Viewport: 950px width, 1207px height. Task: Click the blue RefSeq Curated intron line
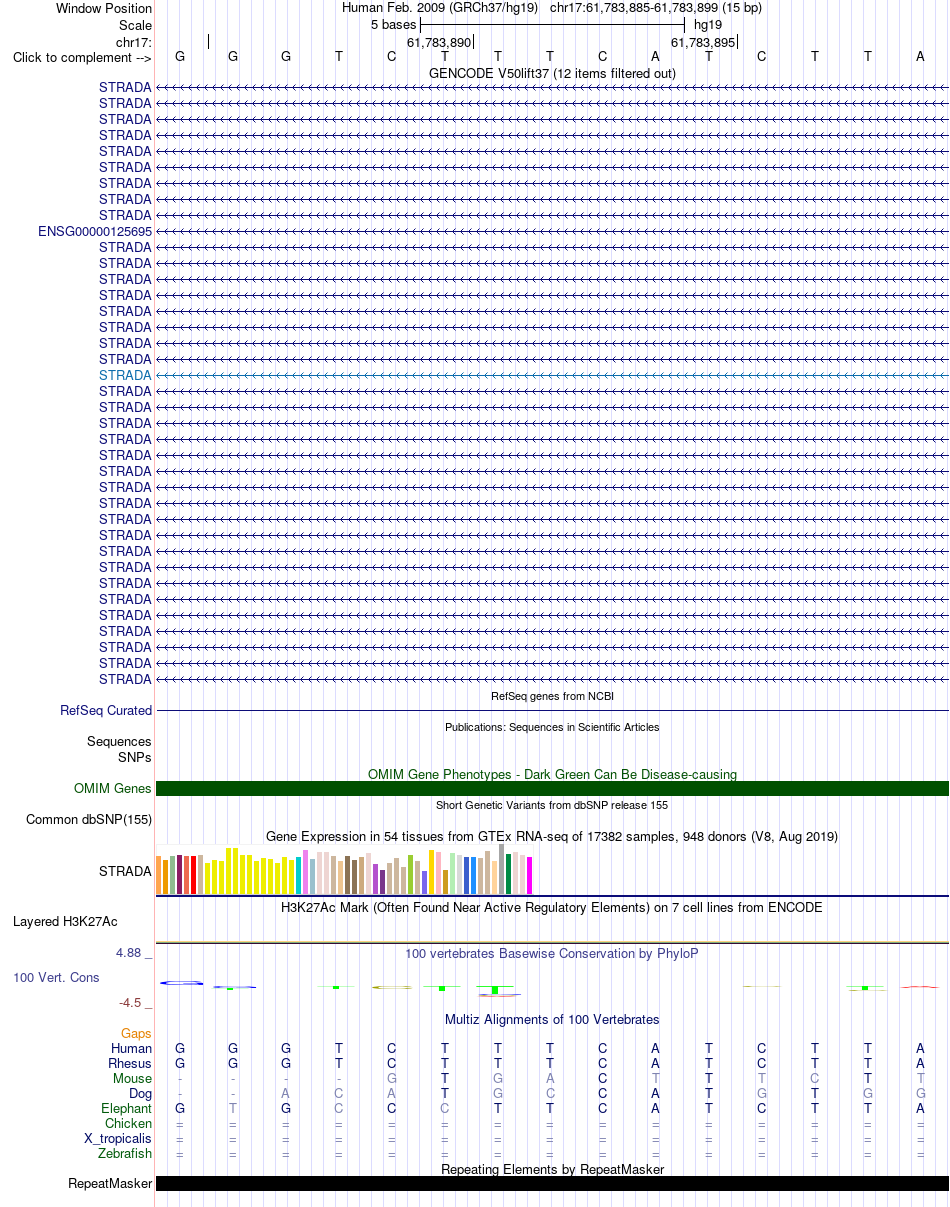pos(552,710)
